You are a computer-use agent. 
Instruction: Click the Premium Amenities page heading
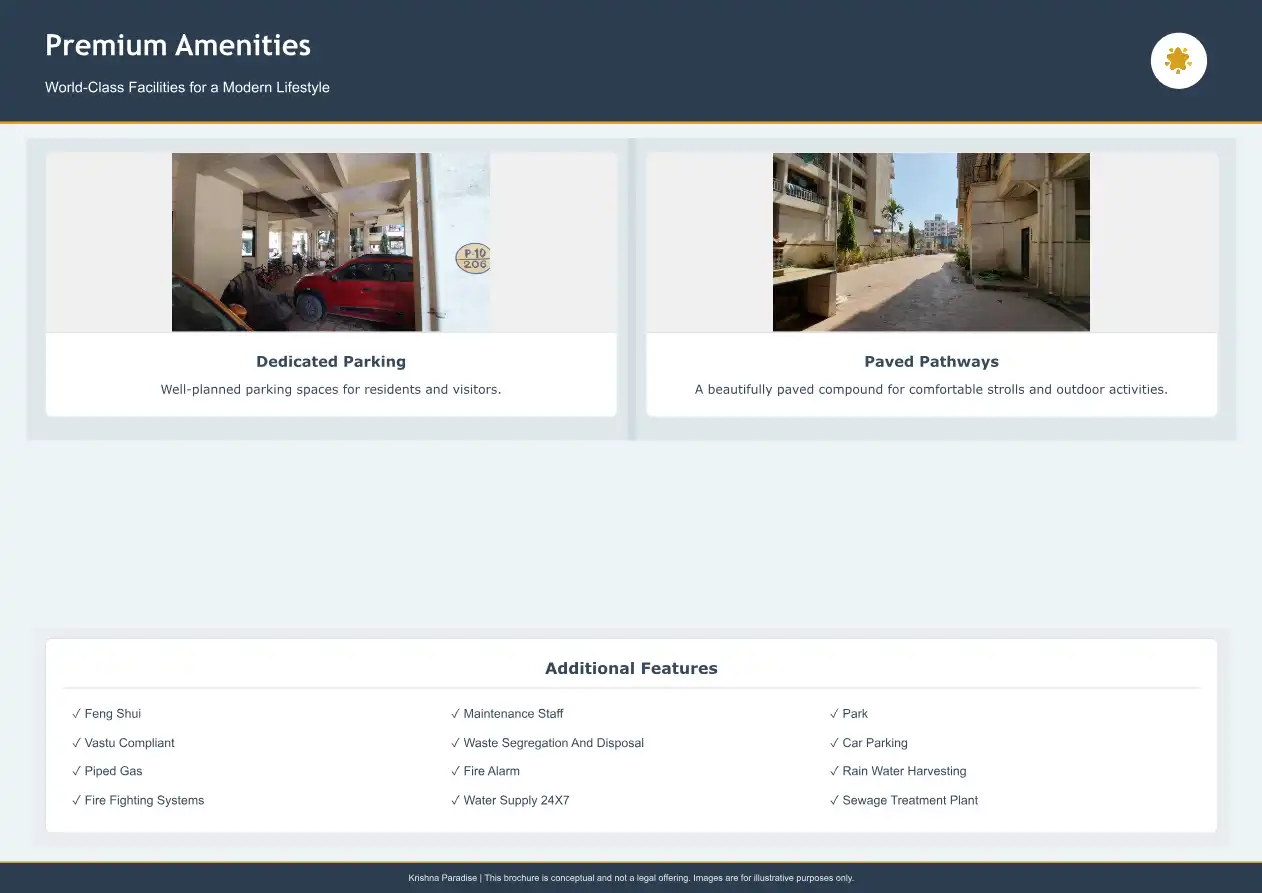tap(178, 45)
